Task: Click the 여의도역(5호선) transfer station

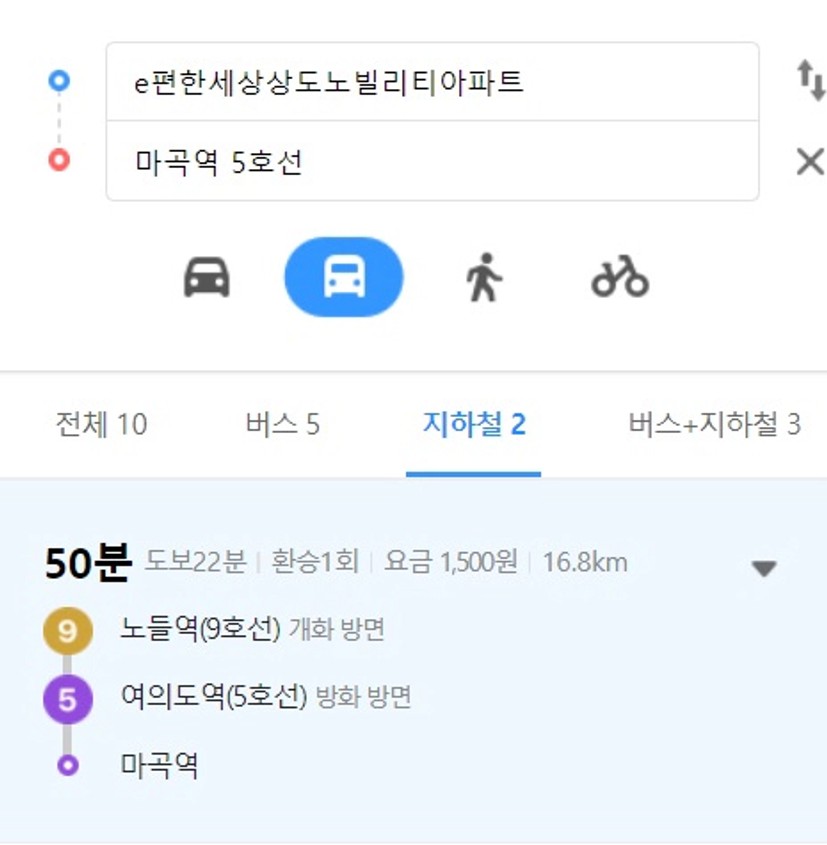Action: pyautogui.click(x=214, y=697)
